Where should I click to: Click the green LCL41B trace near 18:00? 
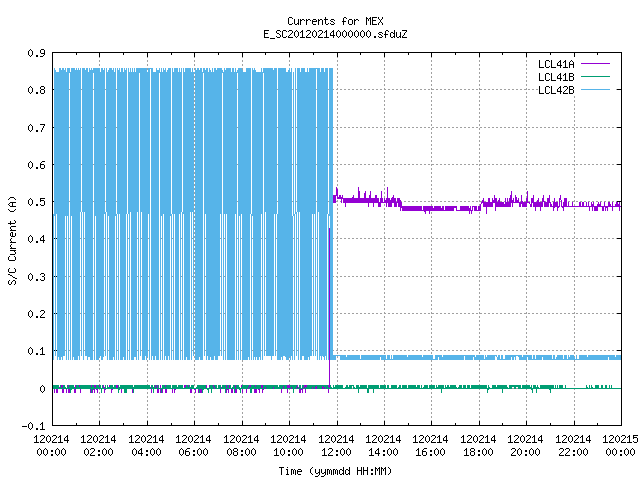tap(478, 387)
